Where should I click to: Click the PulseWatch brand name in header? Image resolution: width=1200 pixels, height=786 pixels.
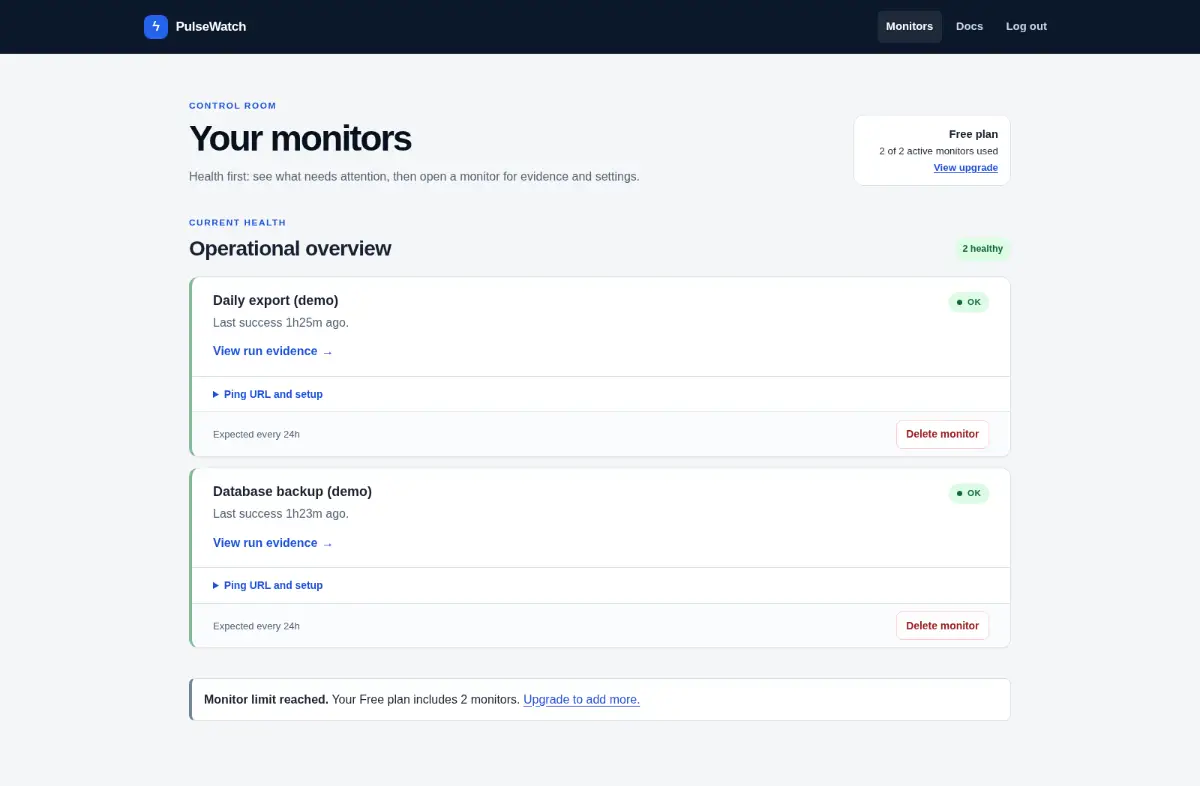tap(211, 27)
